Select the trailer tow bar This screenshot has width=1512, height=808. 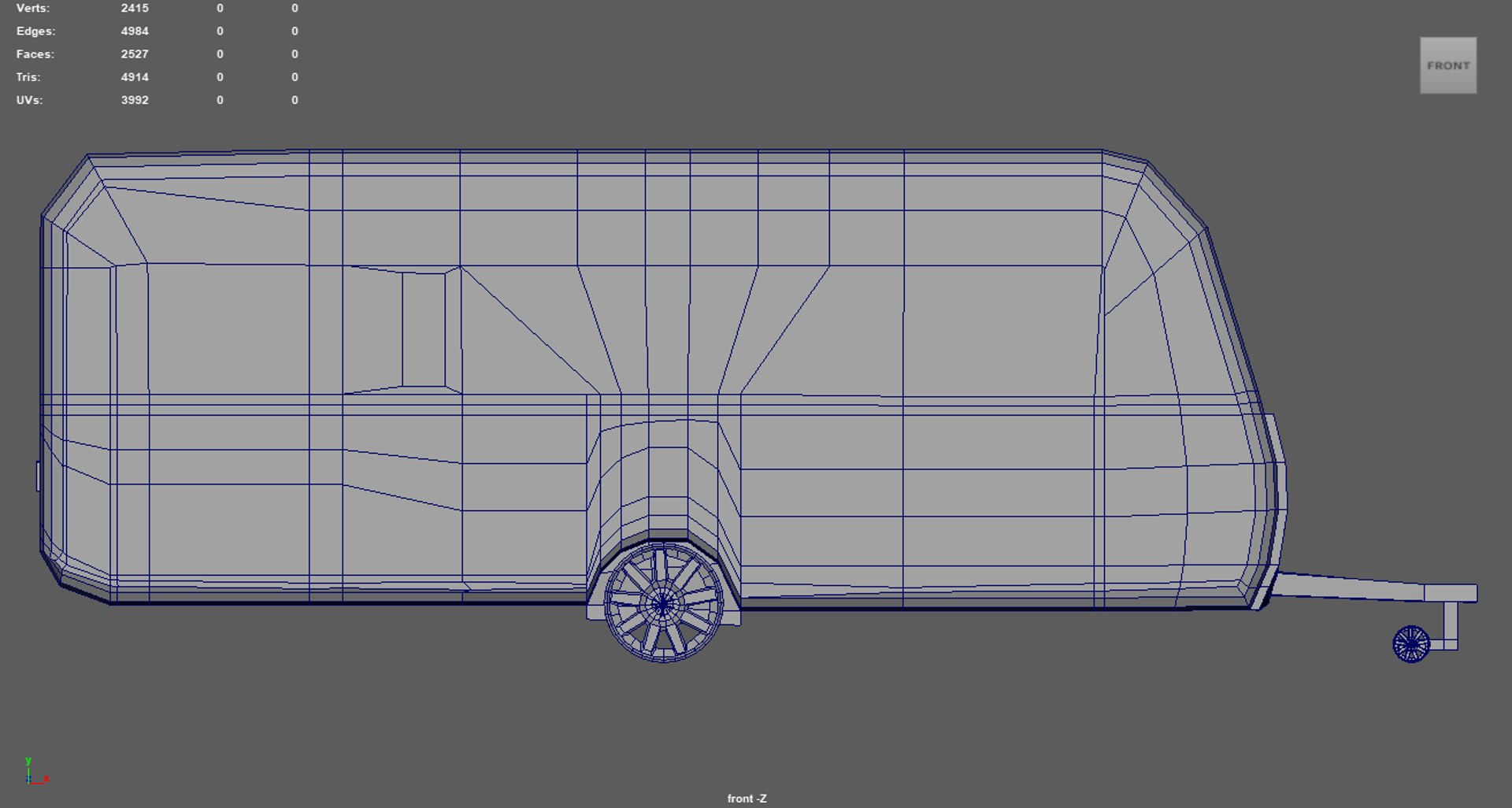[x=1373, y=589]
